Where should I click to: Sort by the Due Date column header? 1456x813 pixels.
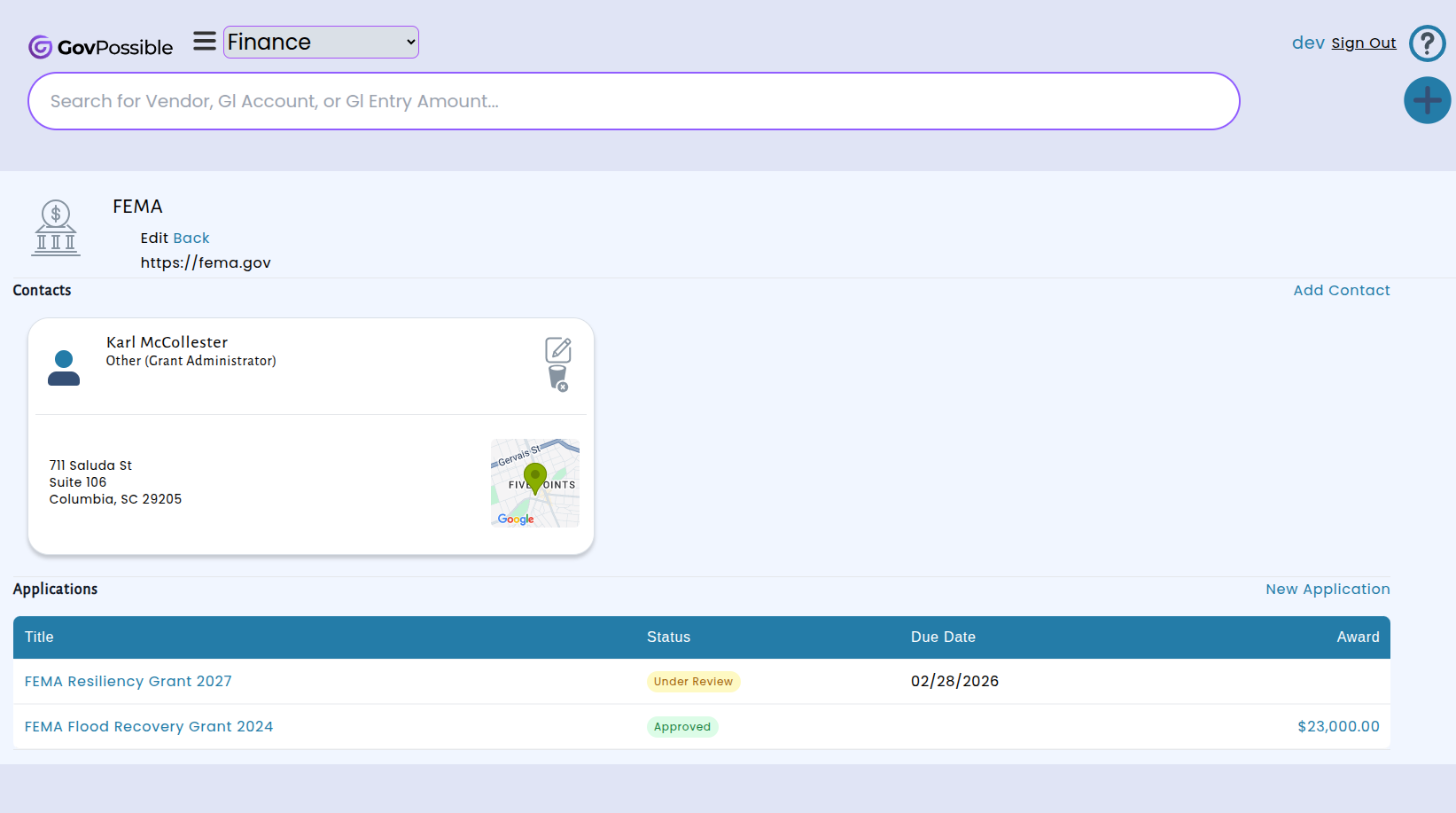[x=943, y=637]
